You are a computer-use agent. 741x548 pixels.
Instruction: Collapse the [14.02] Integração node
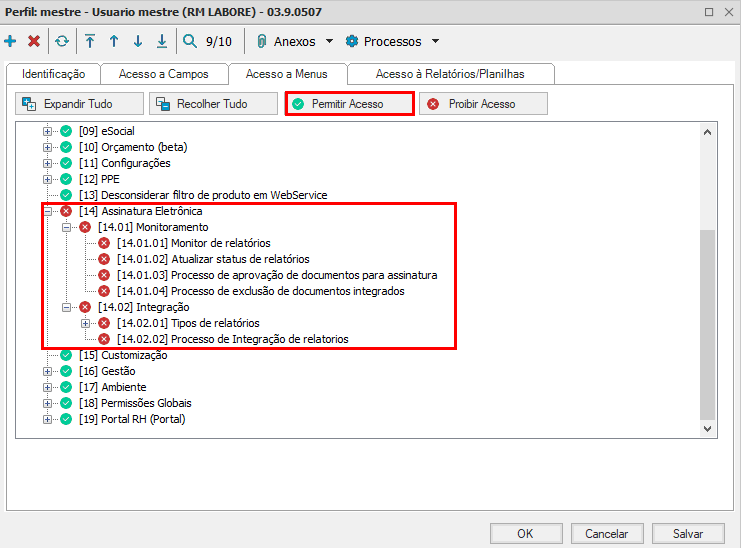pyautogui.click(x=66, y=308)
